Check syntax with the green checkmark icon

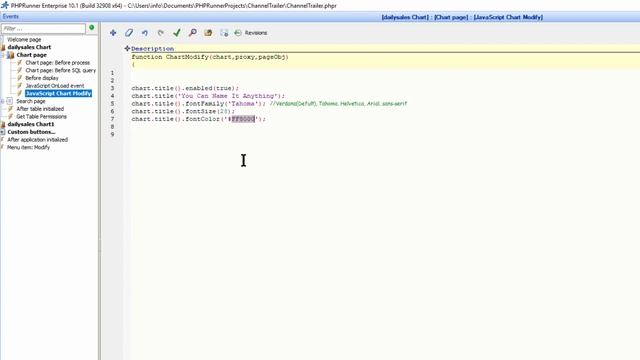(x=177, y=33)
